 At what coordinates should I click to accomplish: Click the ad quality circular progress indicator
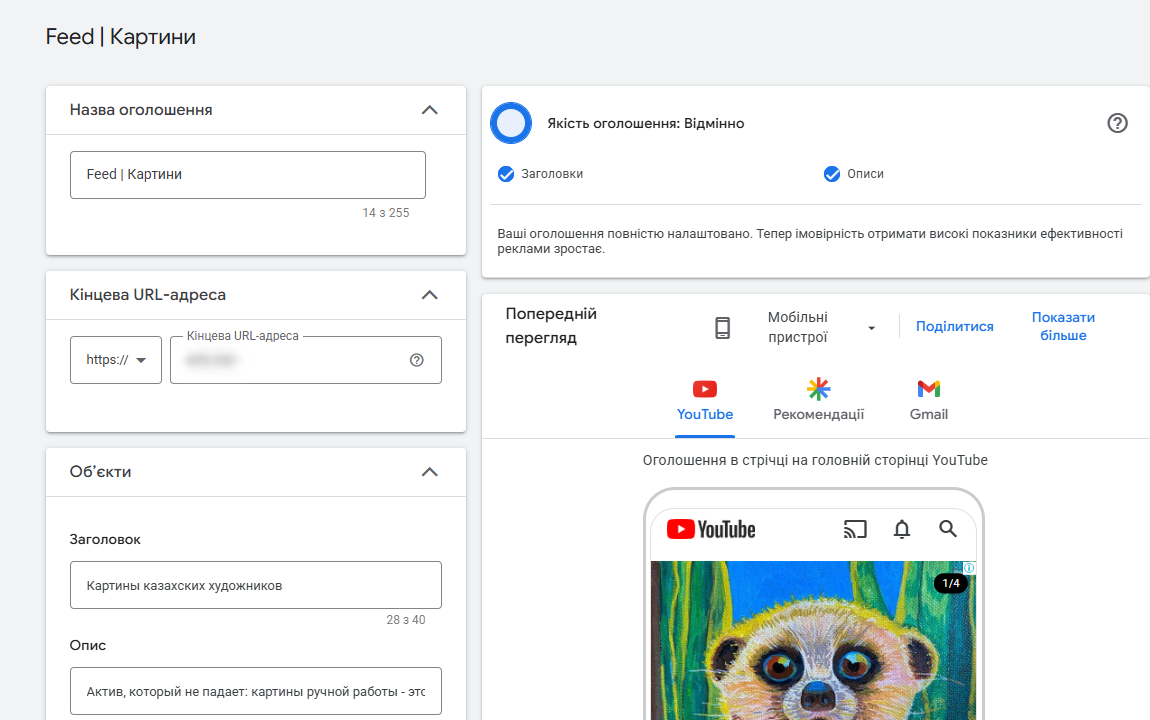click(510, 123)
